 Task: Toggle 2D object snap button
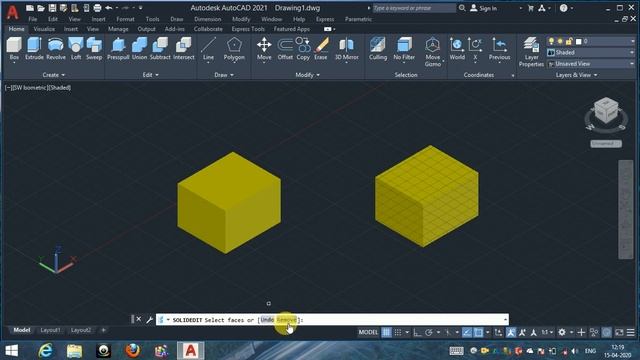(x=478, y=332)
